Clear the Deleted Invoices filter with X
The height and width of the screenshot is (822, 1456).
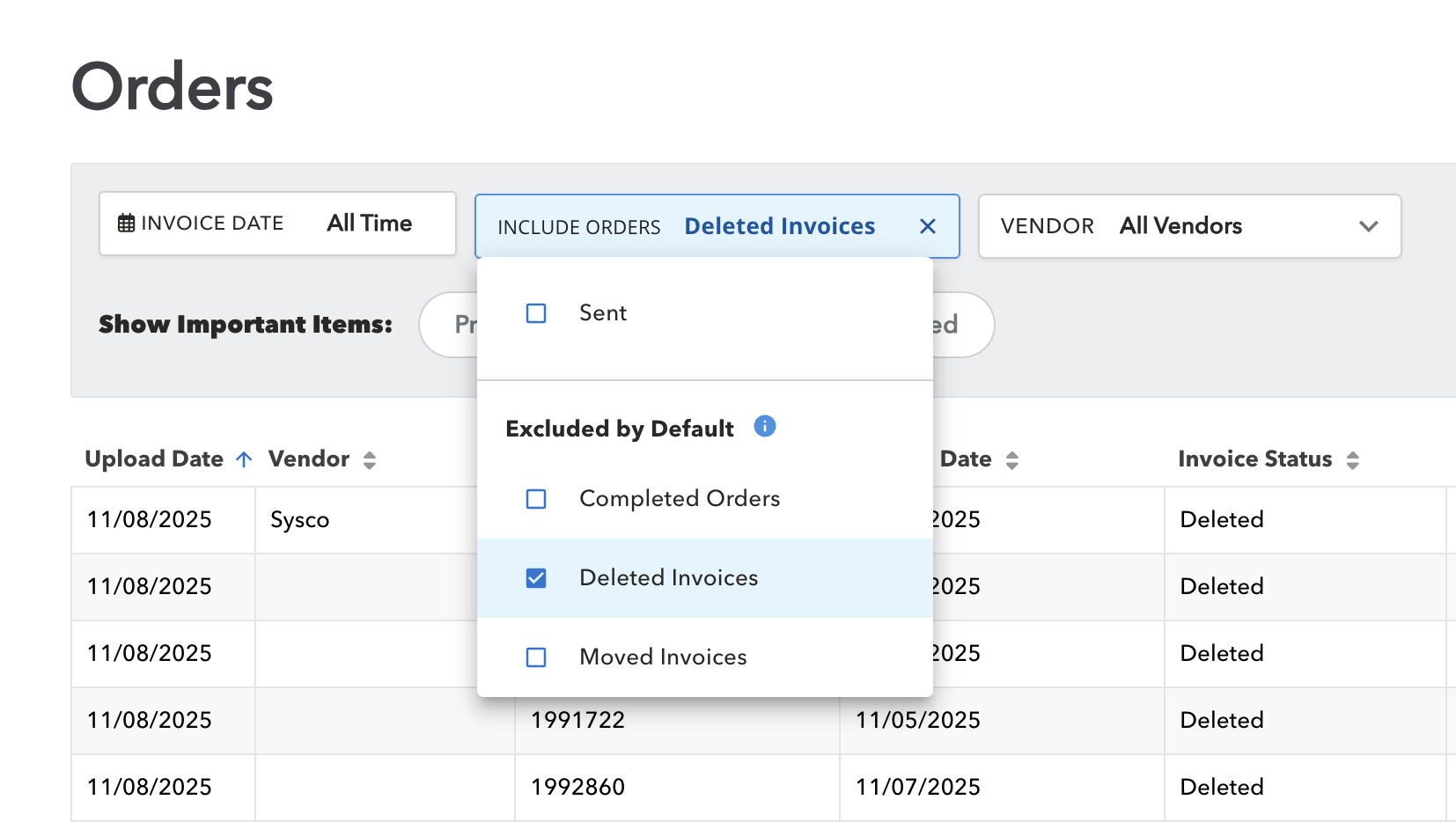[x=927, y=227]
